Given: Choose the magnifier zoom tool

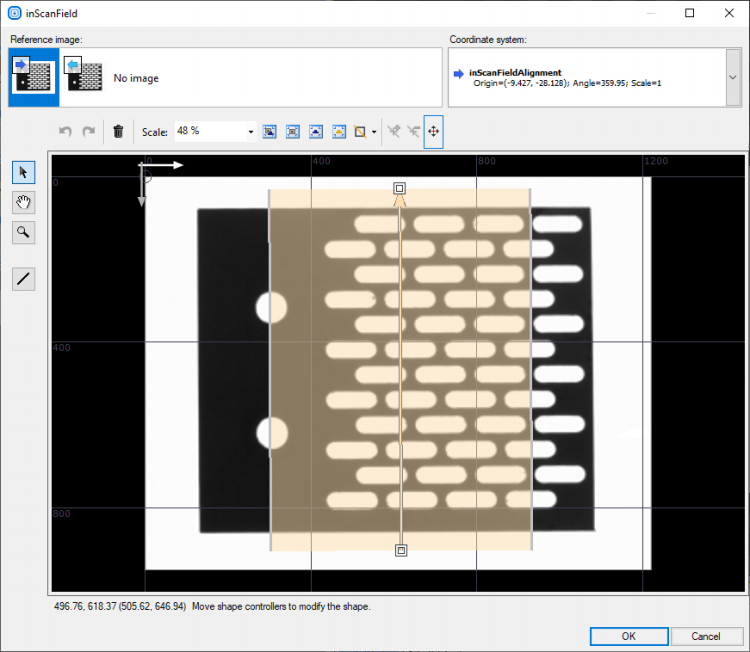Looking at the screenshot, I should pos(23,233).
